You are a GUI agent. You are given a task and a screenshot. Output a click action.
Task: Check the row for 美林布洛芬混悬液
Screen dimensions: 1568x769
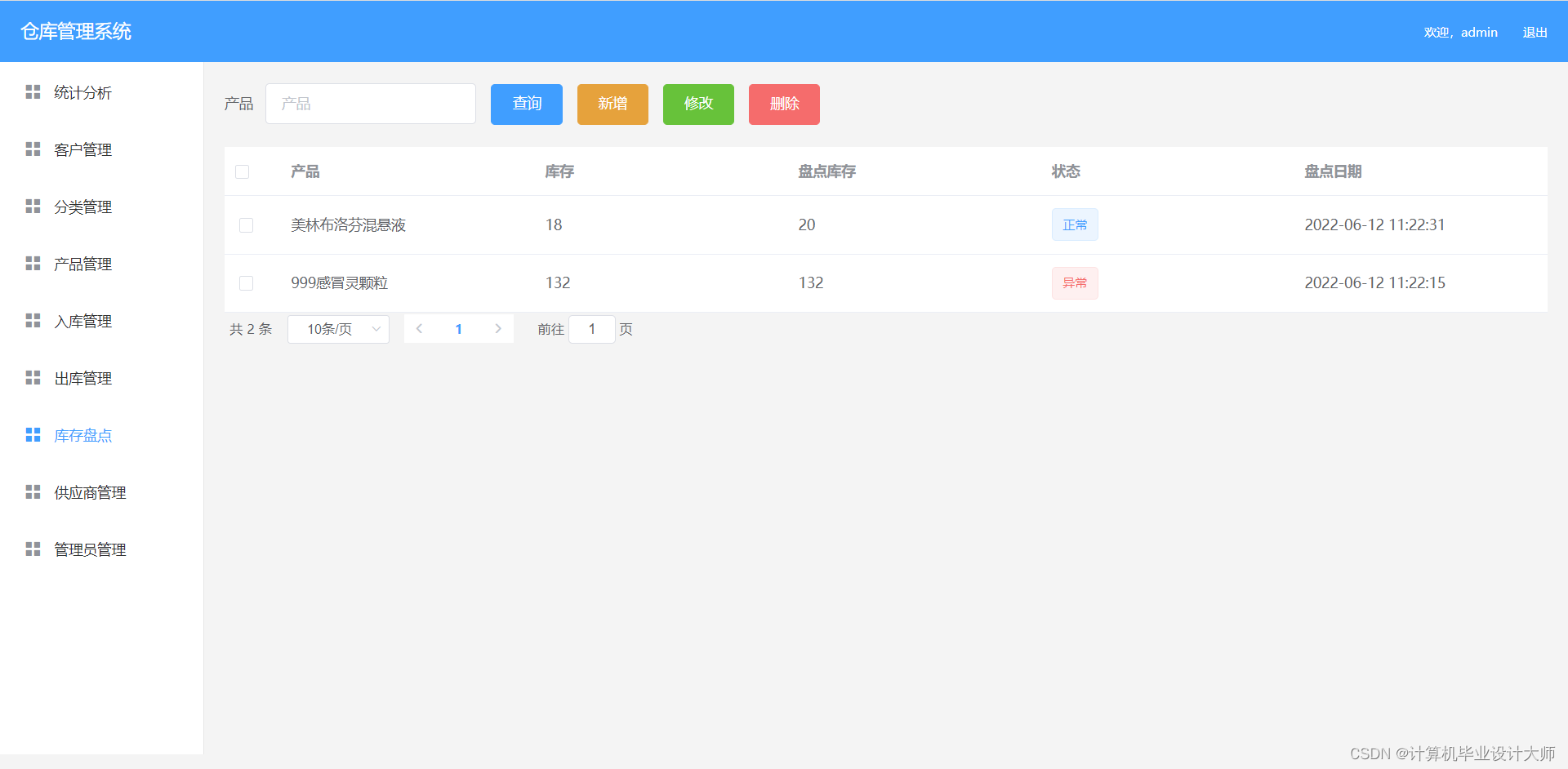[x=246, y=225]
